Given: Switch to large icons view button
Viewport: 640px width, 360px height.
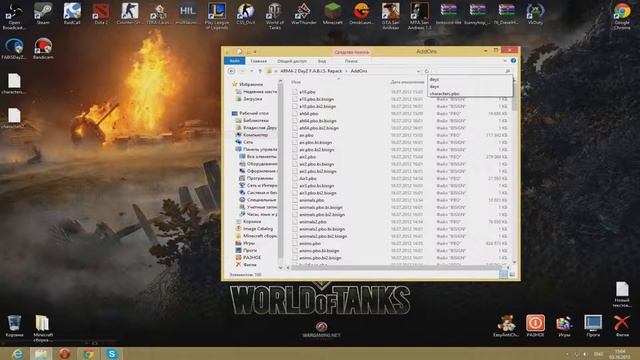Looking at the screenshot, I should [x=512, y=275].
